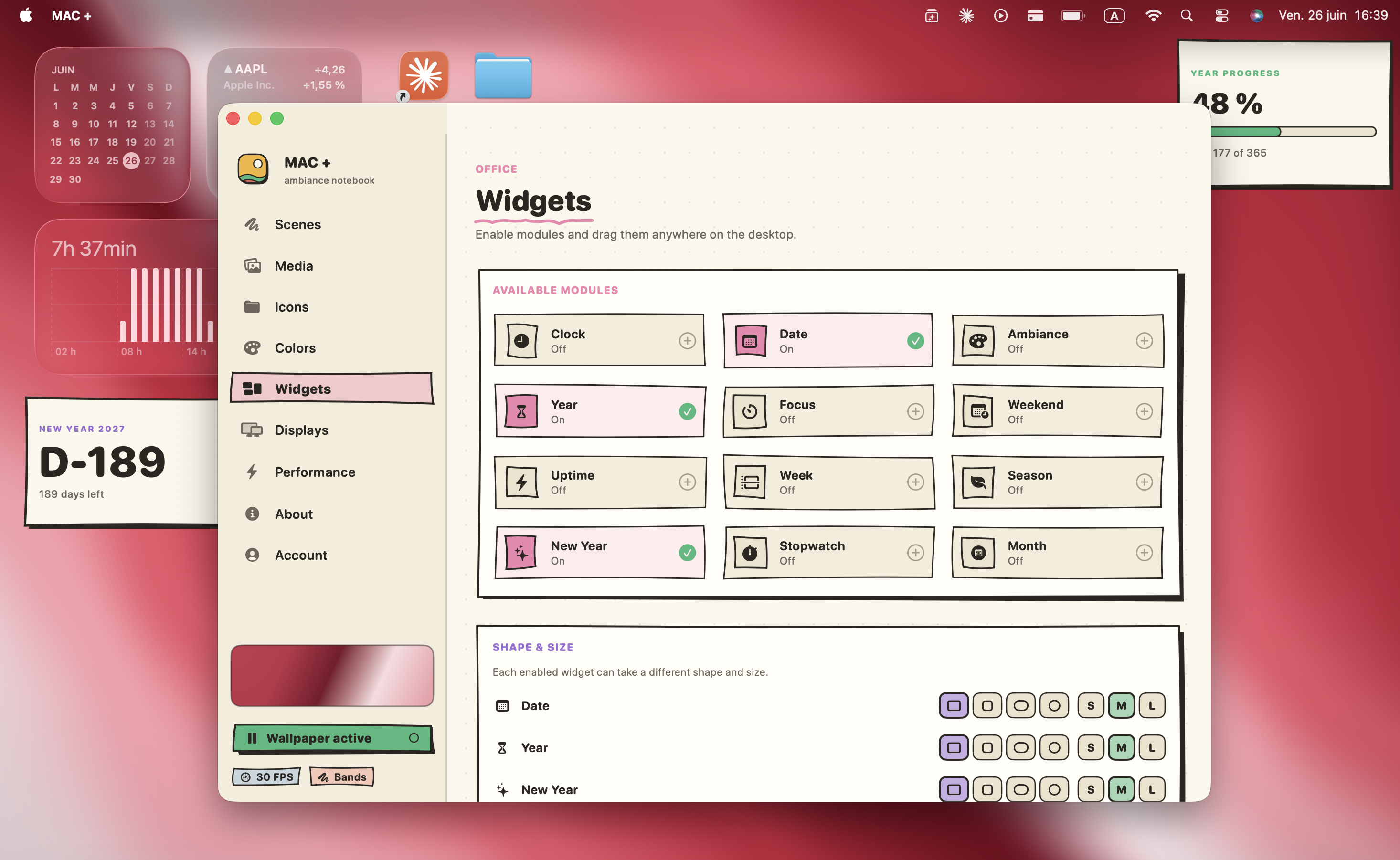Select the first rectangle shape for Date

953,705
